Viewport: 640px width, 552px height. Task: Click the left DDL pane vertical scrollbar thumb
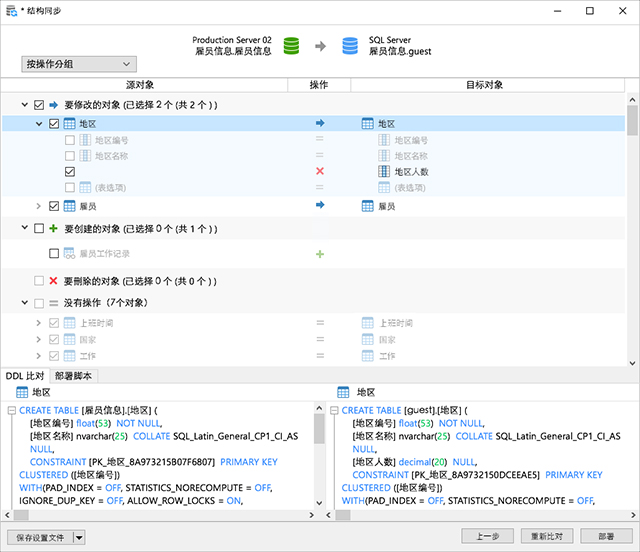pos(319,429)
